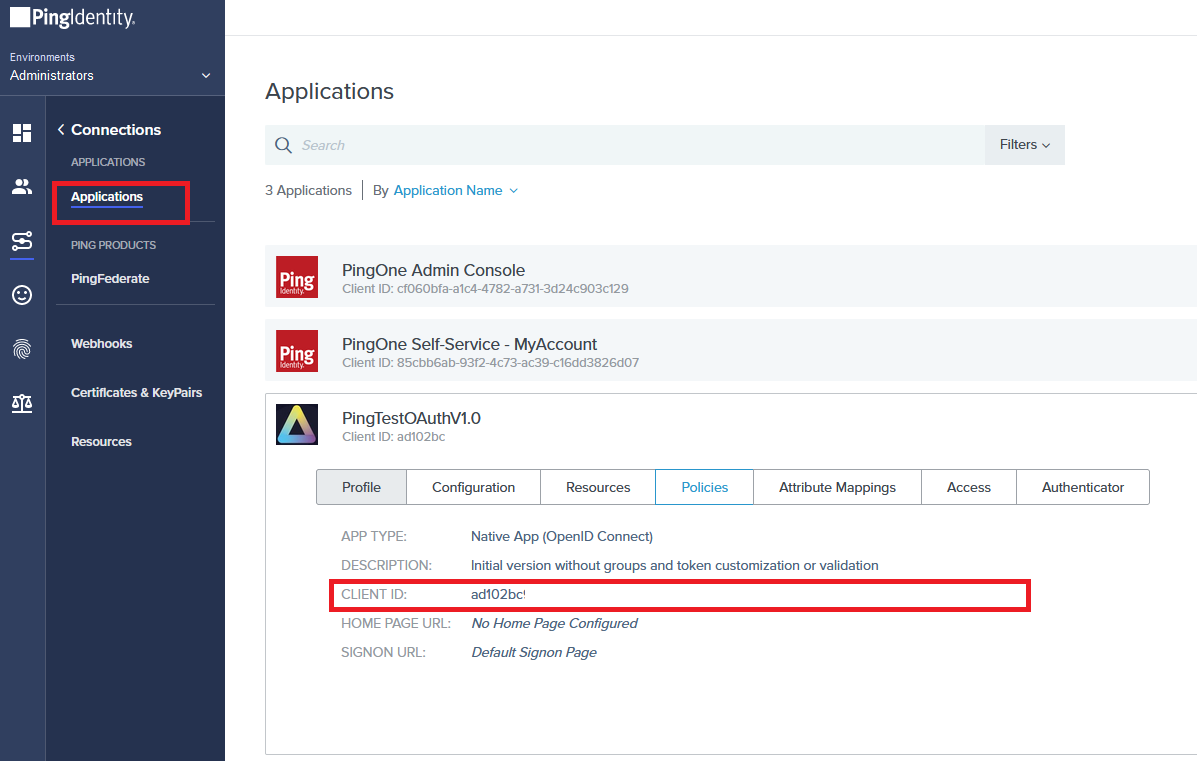
Task: Select the Connections nodes icon
Action: click(21, 242)
